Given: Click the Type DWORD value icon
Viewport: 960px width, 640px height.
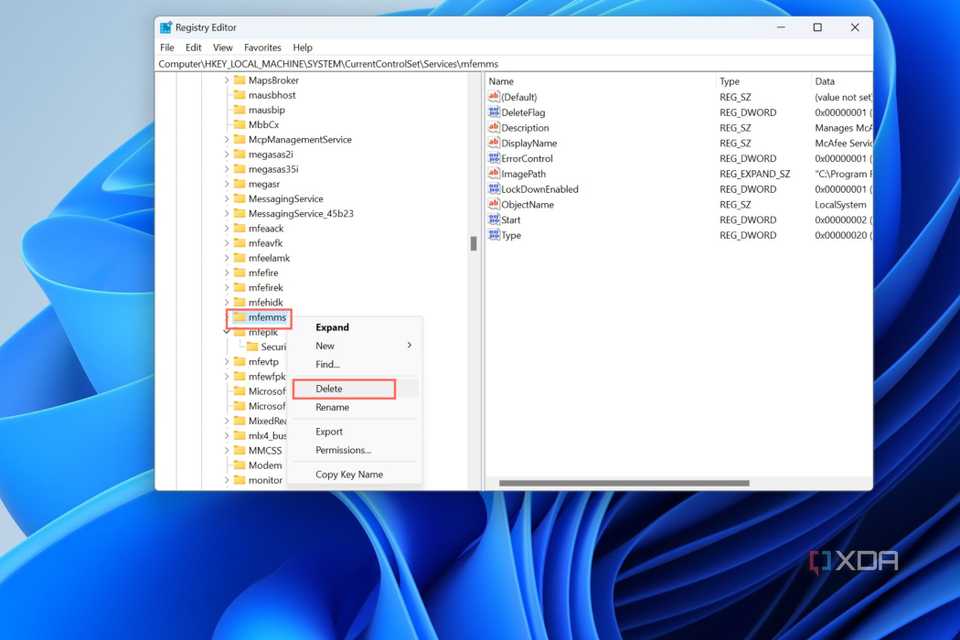Looking at the screenshot, I should pos(494,235).
